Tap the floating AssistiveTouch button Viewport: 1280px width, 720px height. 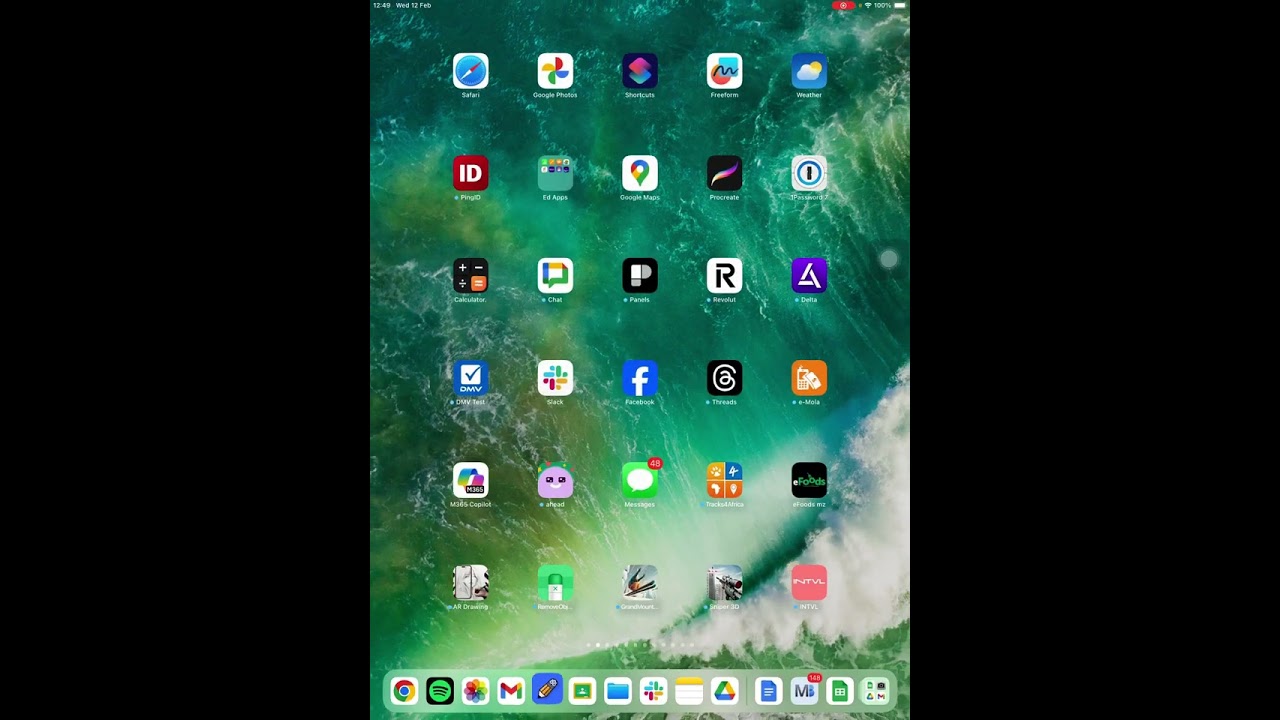[889, 259]
